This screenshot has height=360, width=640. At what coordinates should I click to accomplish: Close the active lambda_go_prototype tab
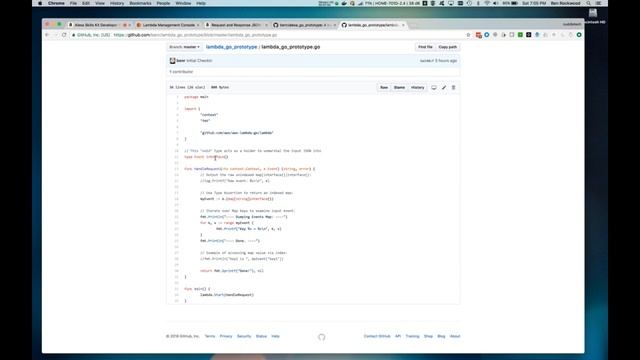pos(403,25)
